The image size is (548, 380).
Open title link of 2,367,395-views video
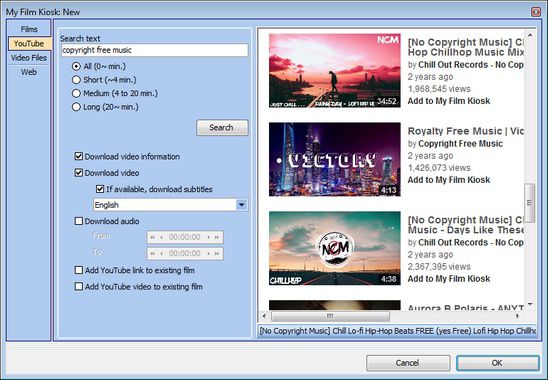point(466,225)
